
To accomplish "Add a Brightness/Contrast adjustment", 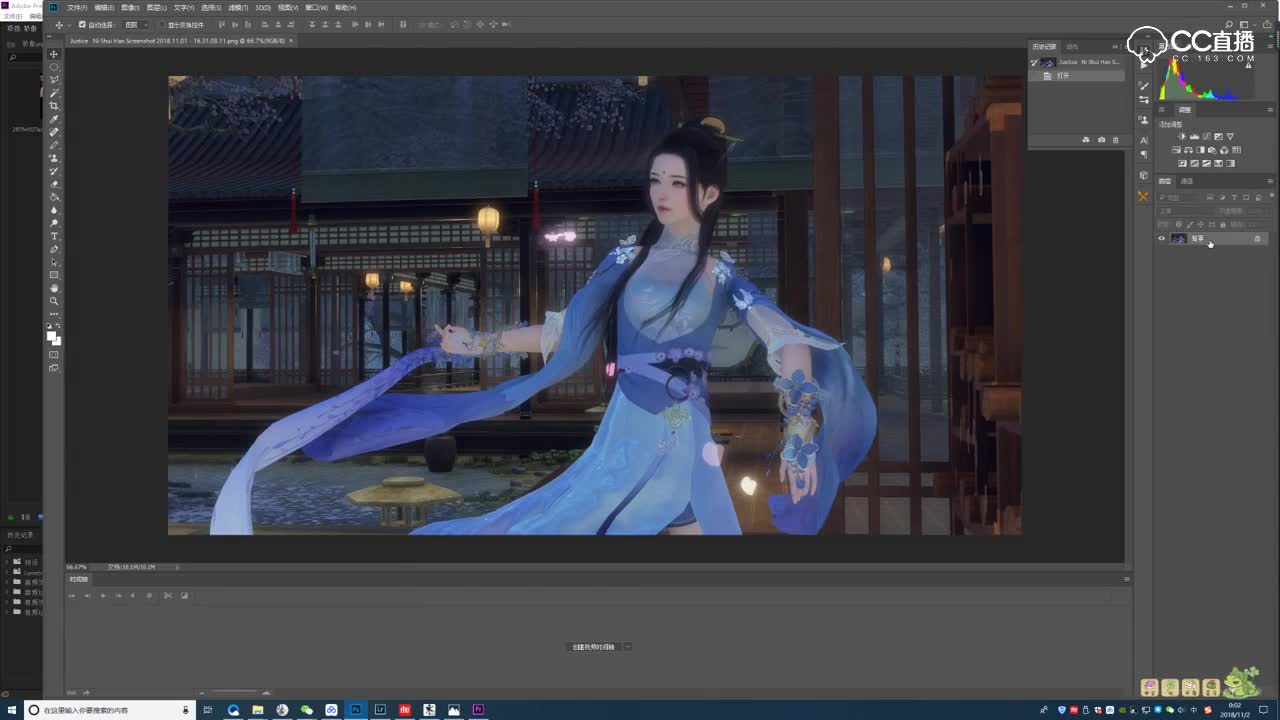I will [1182, 137].
